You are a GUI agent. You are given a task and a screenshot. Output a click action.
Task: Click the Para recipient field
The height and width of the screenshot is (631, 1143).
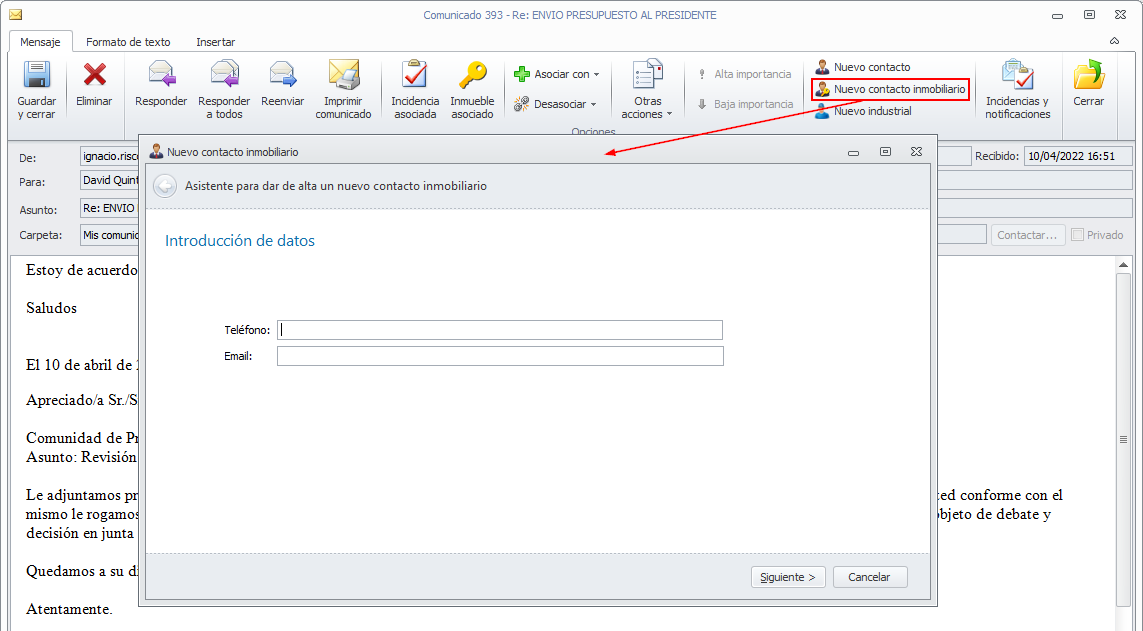click(x=109, y=180)
